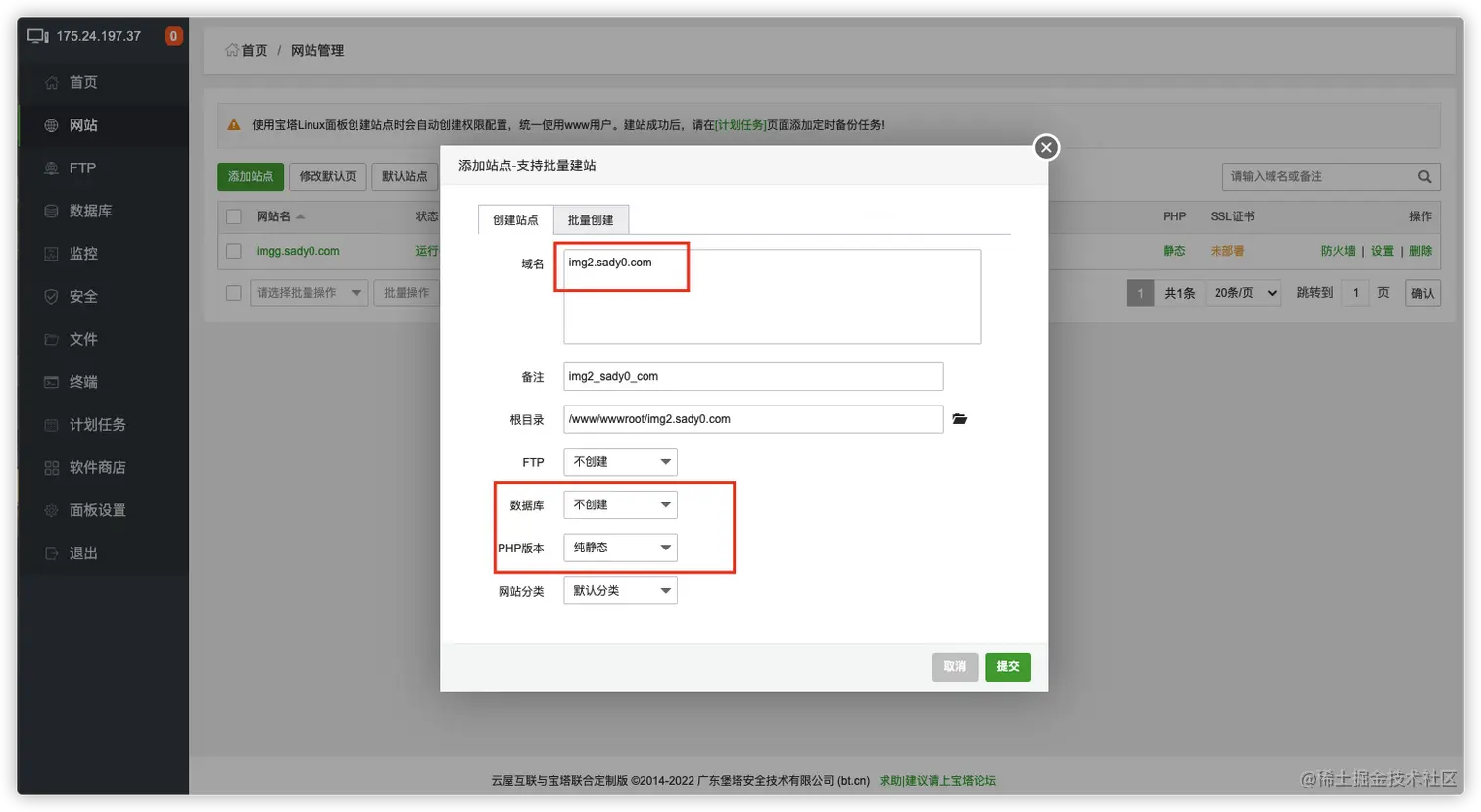Click the 运行 status in site row

click(427, 251)
